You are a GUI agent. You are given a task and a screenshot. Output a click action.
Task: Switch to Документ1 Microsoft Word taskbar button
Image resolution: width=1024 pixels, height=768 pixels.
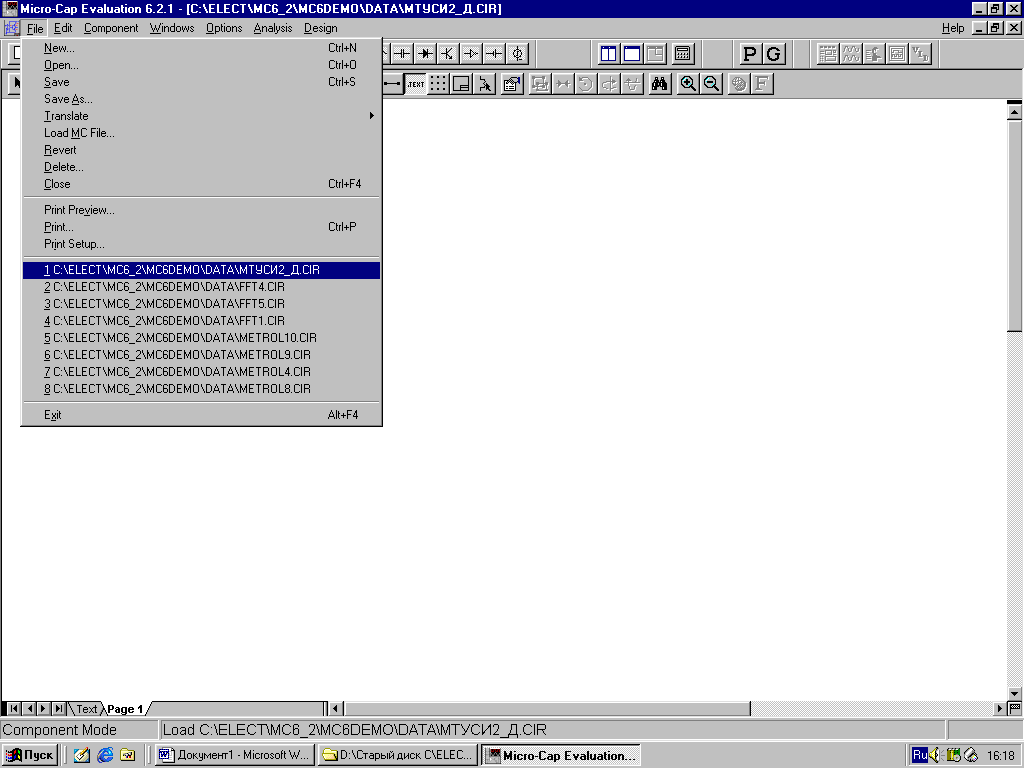235,755
